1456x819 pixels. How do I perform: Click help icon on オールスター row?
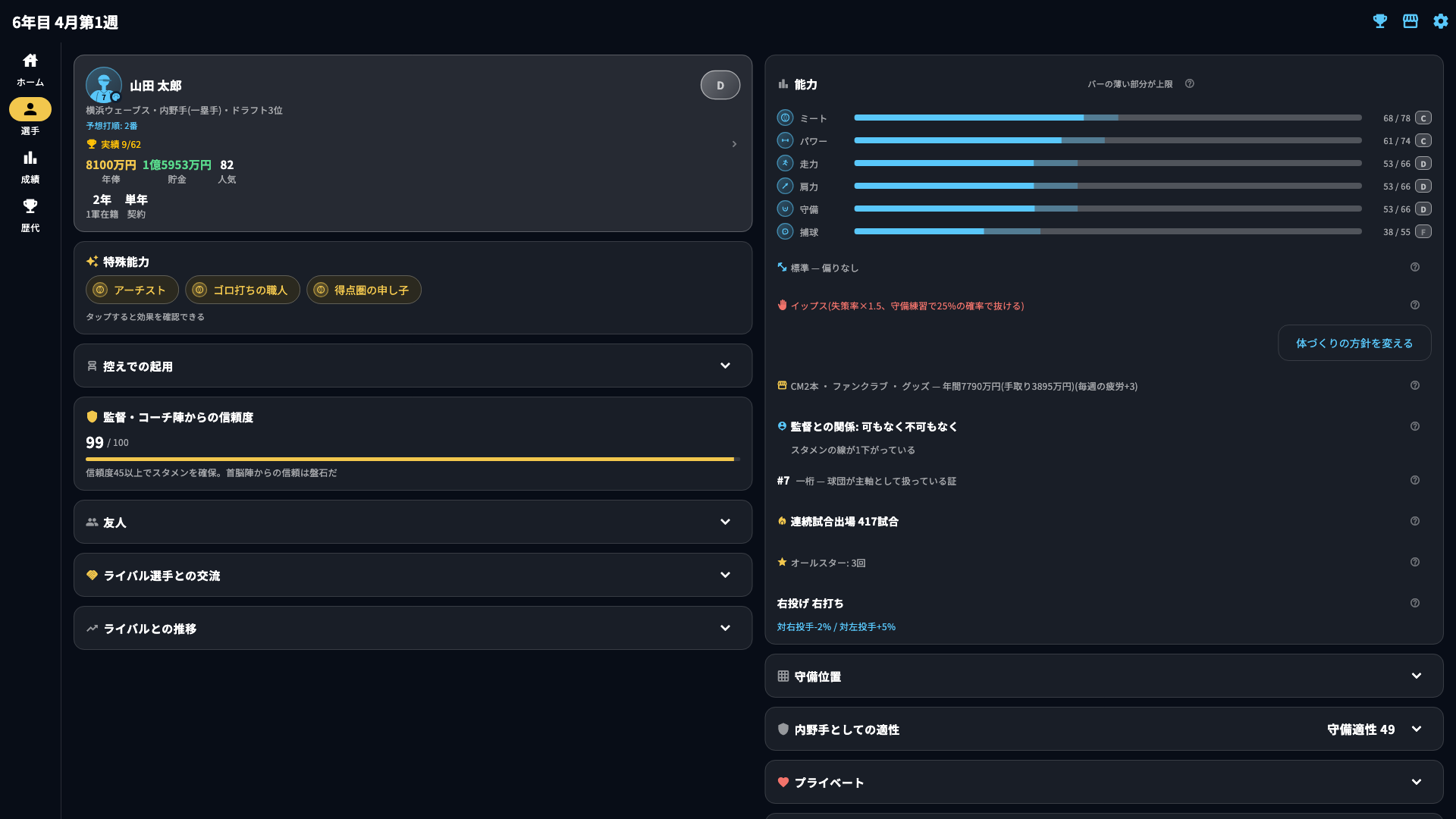click(1415, 562)
